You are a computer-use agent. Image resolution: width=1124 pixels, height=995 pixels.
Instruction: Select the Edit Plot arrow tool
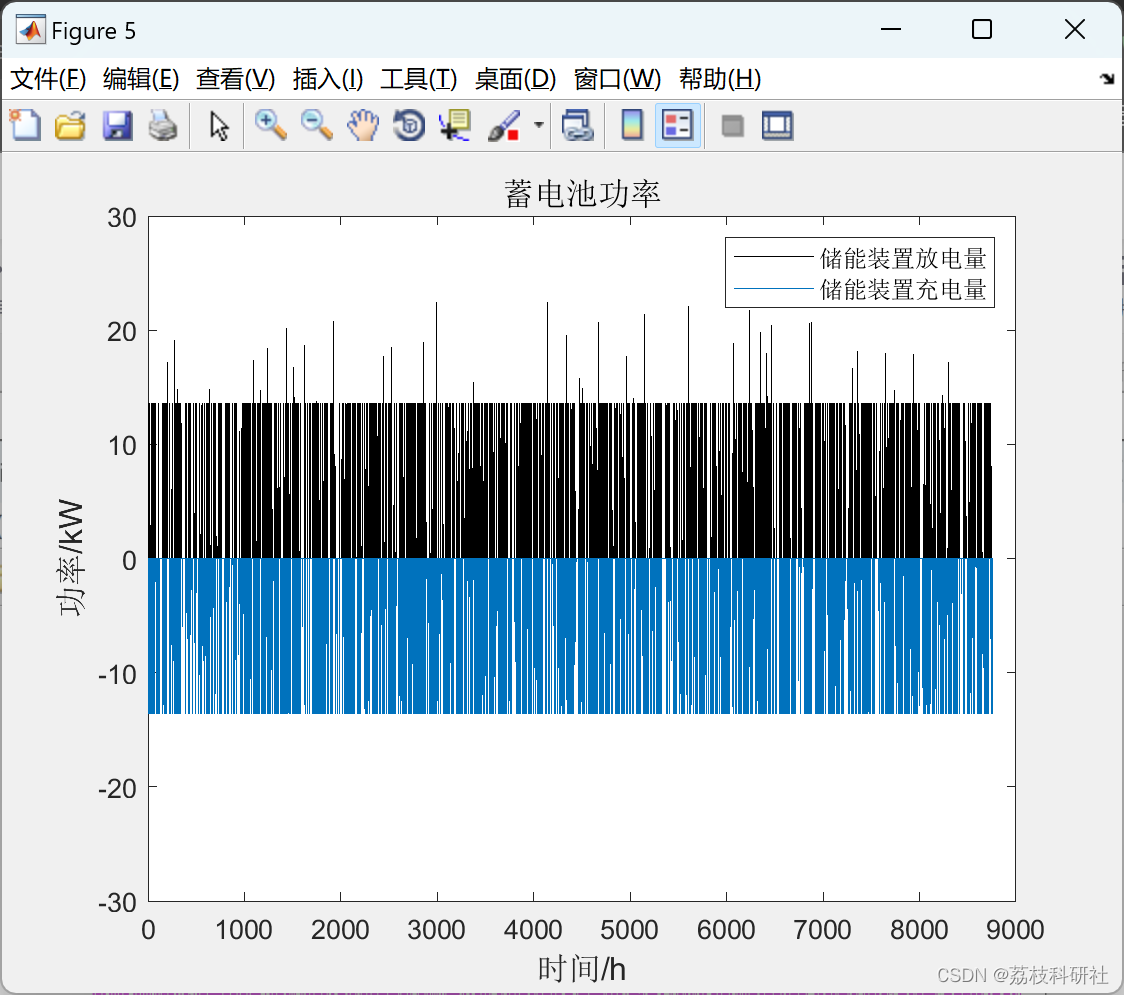[x=219, y=125]
